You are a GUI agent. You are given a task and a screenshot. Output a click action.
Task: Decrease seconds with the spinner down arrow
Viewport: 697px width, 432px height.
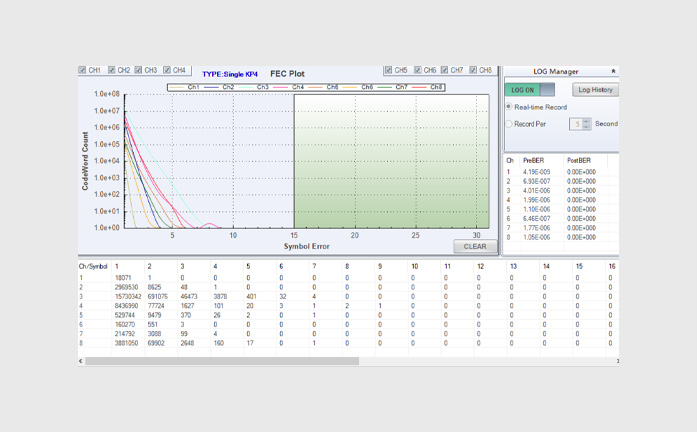click(x=587, y=127)
